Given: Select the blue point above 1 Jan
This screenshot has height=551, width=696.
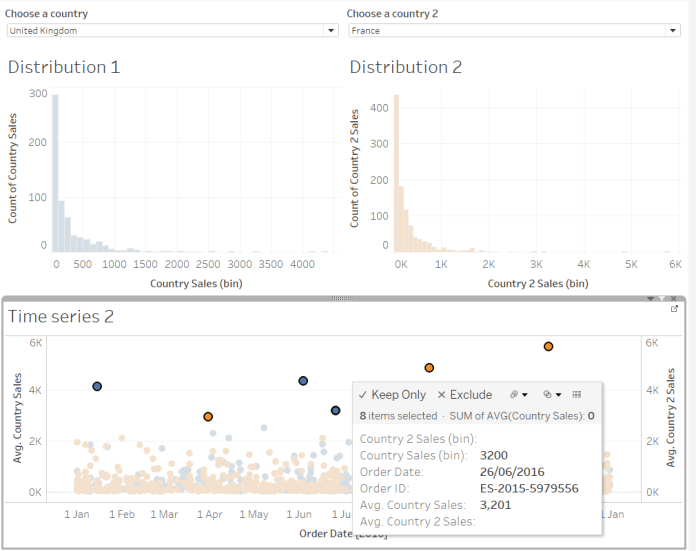Looking at the screenshot, I should click(97, 386).
